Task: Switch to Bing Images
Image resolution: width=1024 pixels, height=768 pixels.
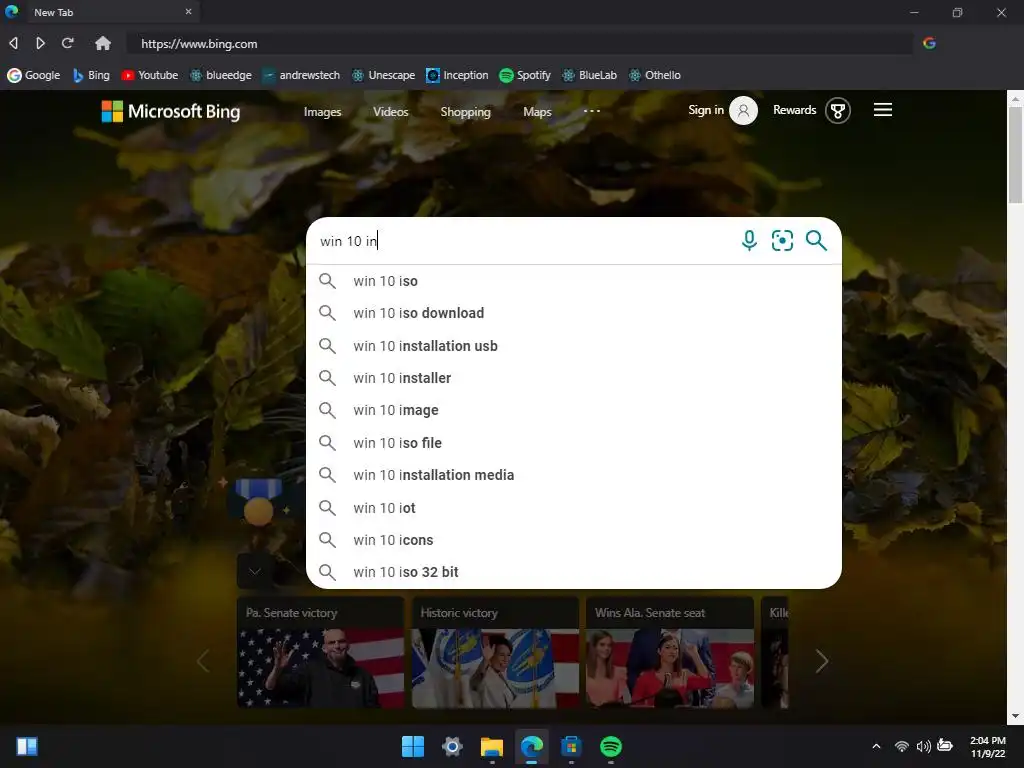Action: coord(323,112)
